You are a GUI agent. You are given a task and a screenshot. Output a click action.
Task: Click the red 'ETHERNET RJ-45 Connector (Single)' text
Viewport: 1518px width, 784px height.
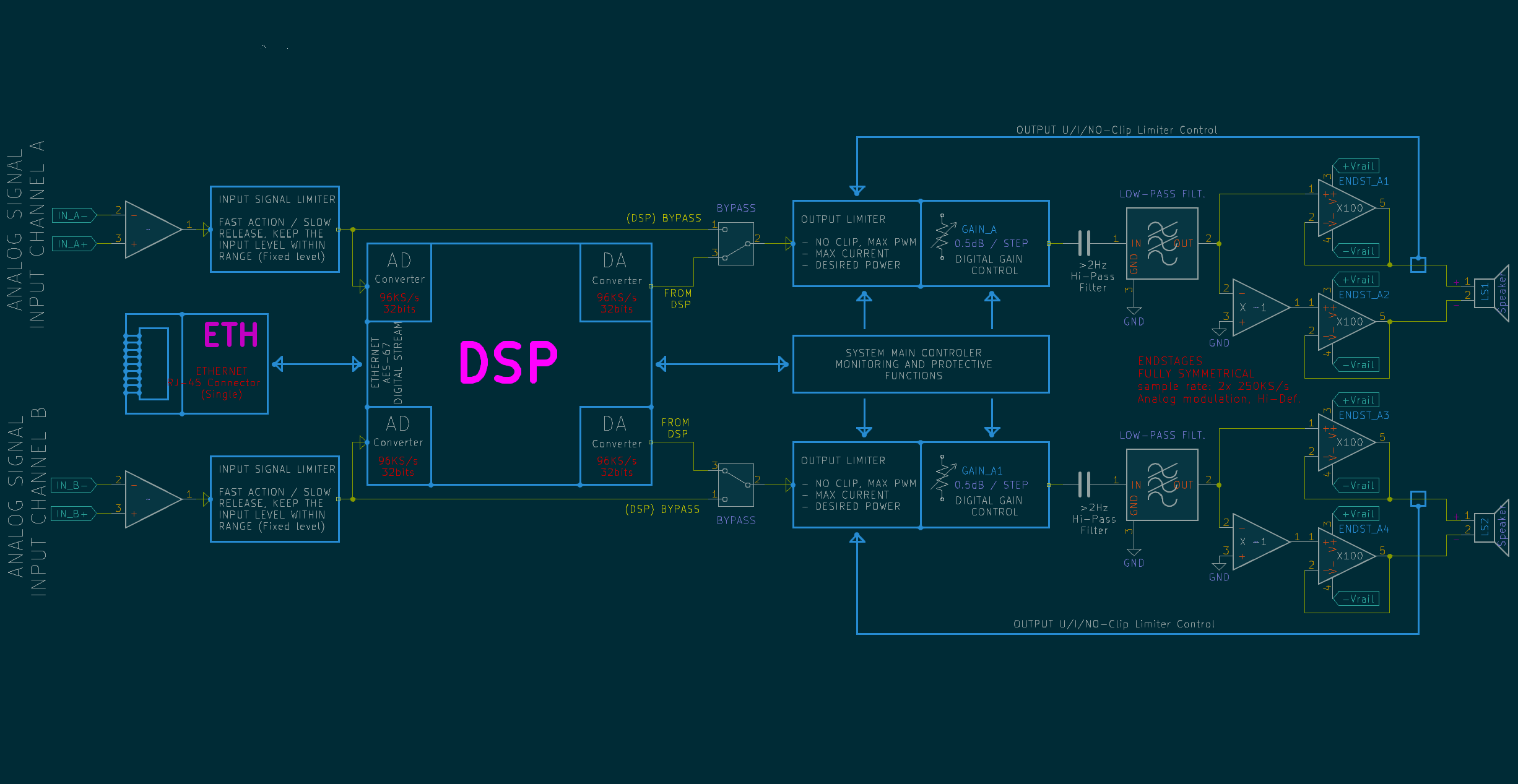pos(214,382)
